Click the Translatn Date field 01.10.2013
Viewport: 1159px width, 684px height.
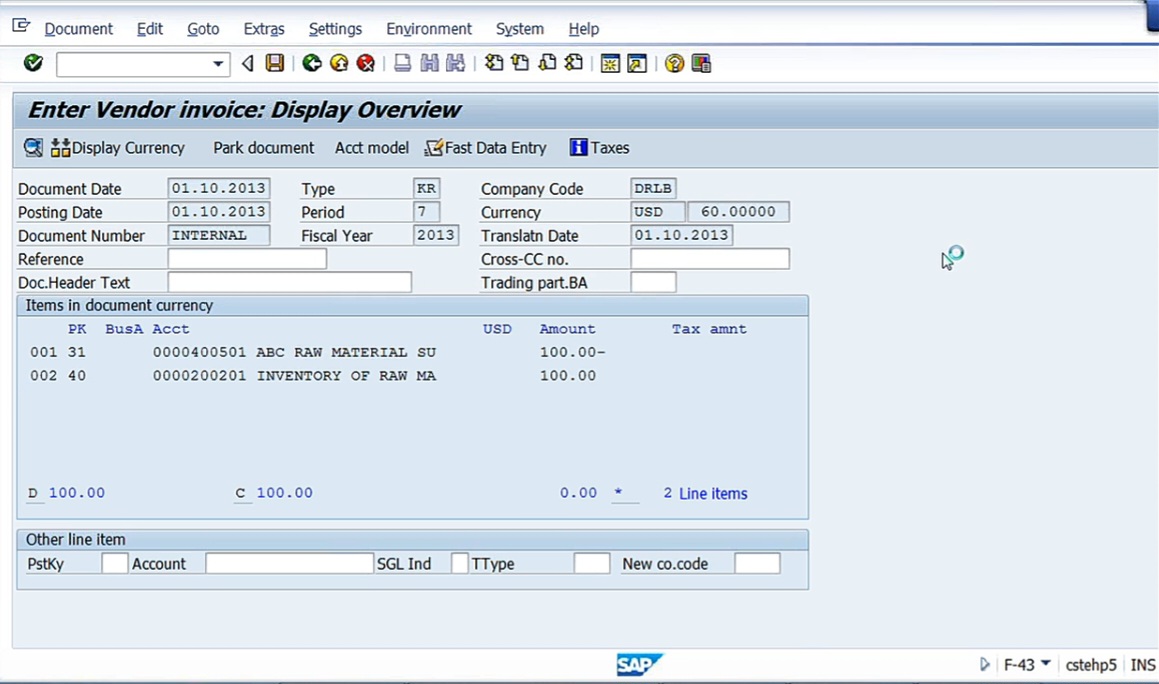click(x=682, y=235)
